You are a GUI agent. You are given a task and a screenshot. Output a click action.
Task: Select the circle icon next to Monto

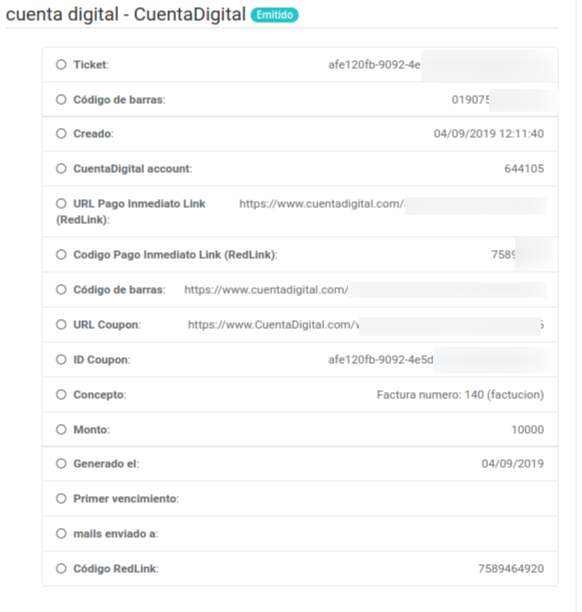[61, 429]
